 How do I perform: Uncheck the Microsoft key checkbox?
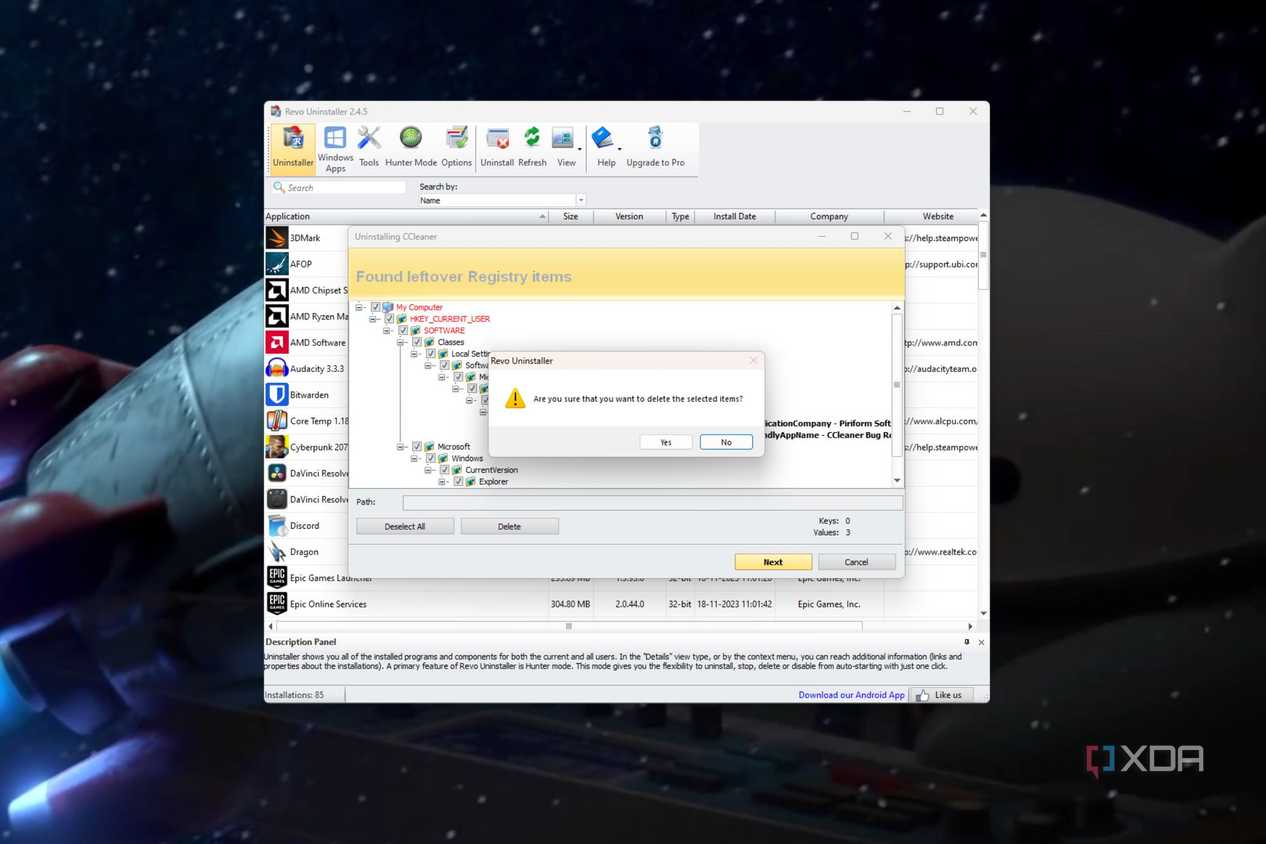click(x=418, y=447)
